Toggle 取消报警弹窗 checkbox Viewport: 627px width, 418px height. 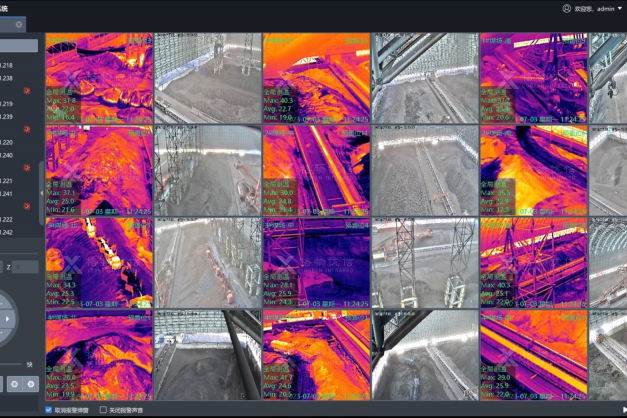tap(50, 409)
